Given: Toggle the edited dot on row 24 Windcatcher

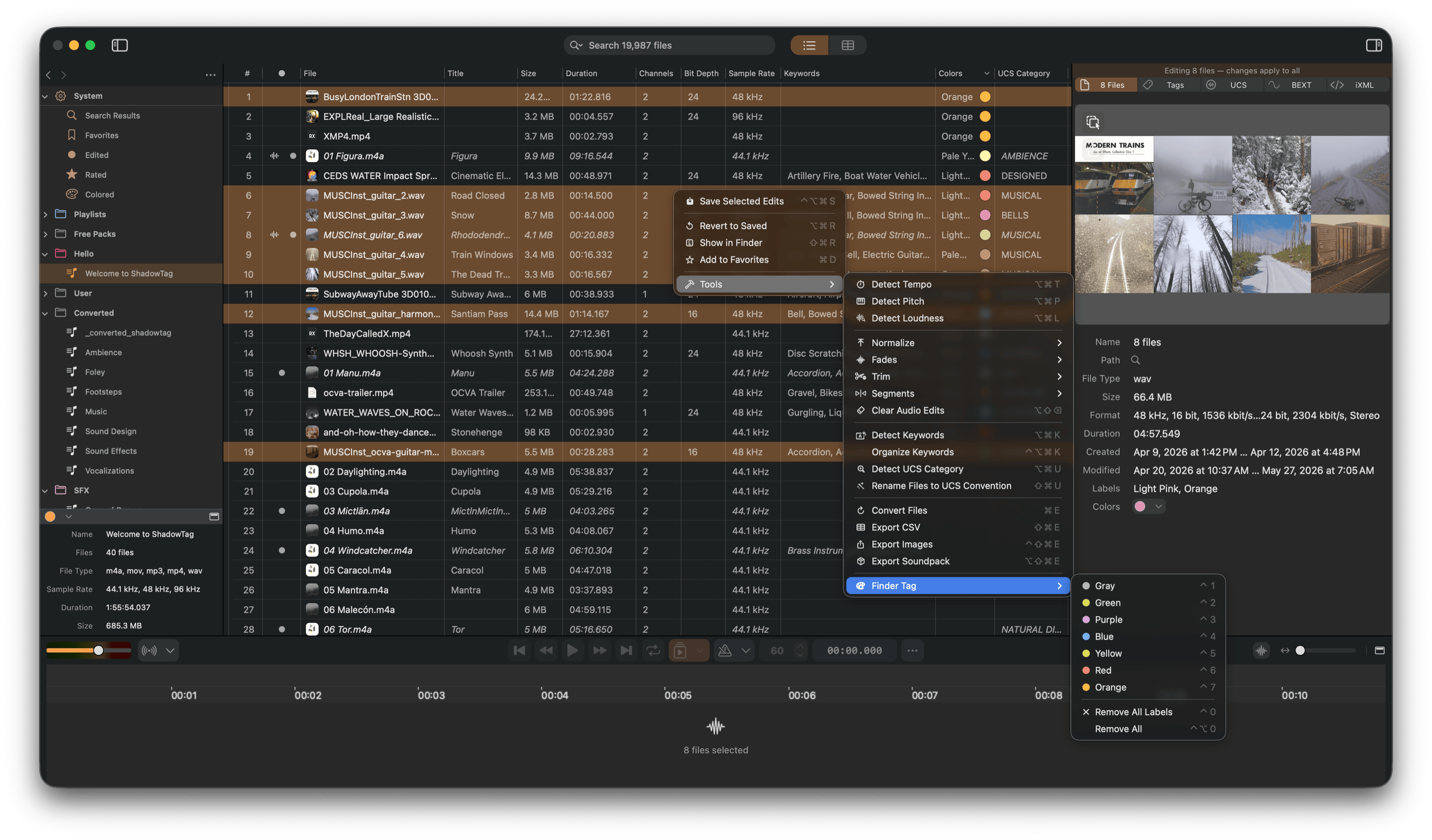Looking at the screenshot, I should coord(282,550).
